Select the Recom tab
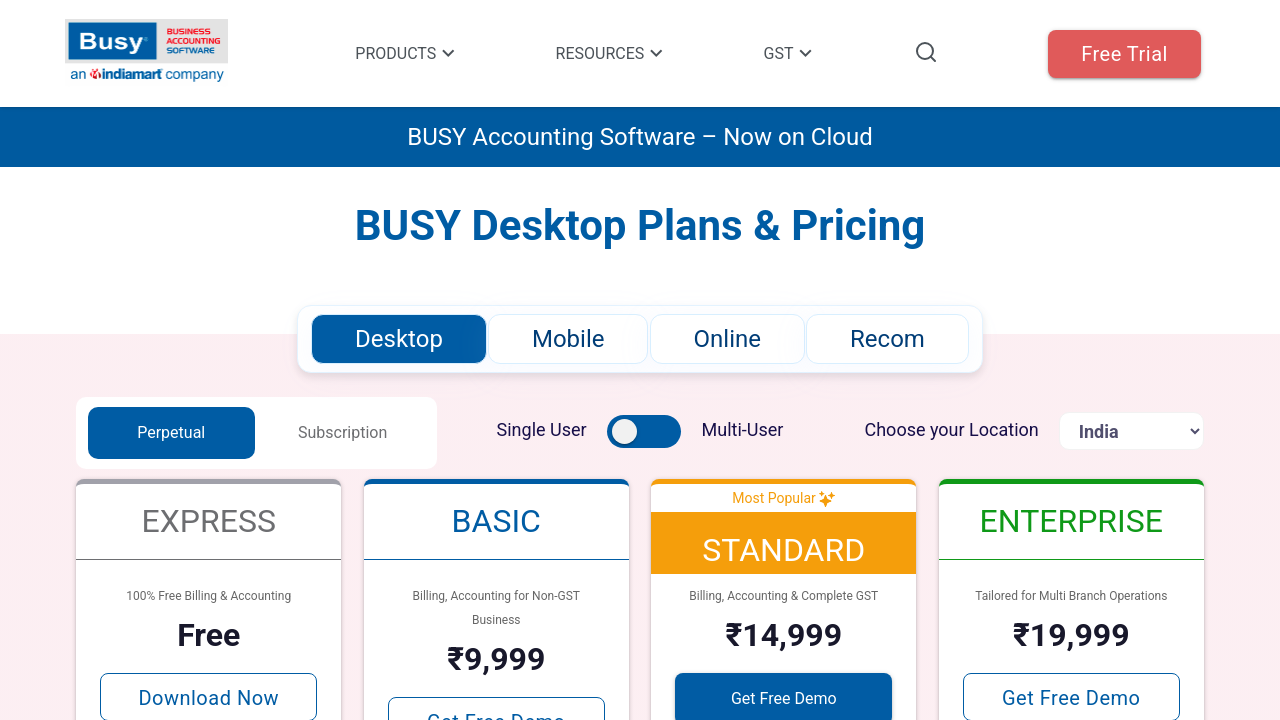This screenshot has width=1280, height=720. [x=887, y=339]
